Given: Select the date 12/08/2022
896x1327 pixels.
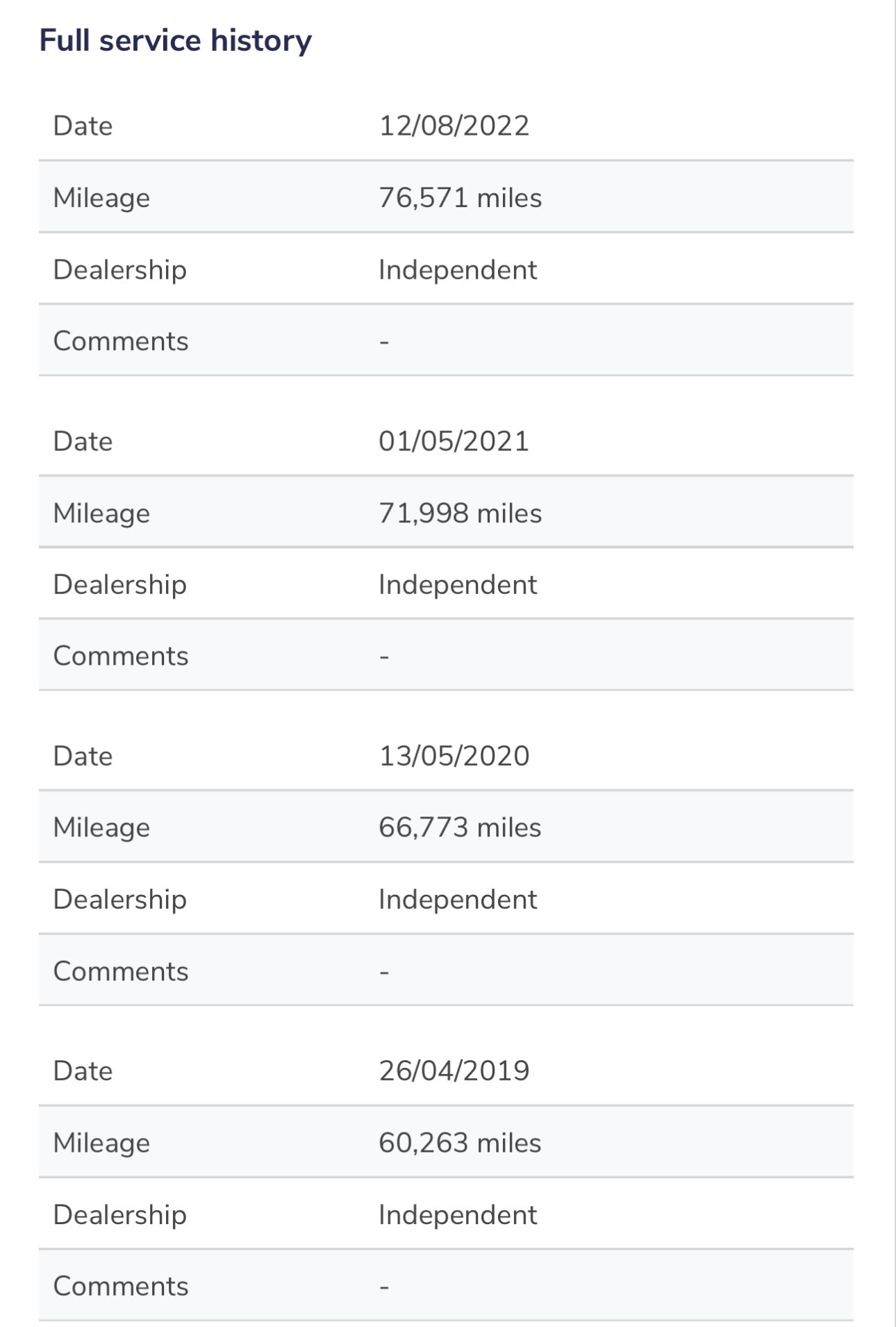Looking at the screenshot, I should pos(454,126).
